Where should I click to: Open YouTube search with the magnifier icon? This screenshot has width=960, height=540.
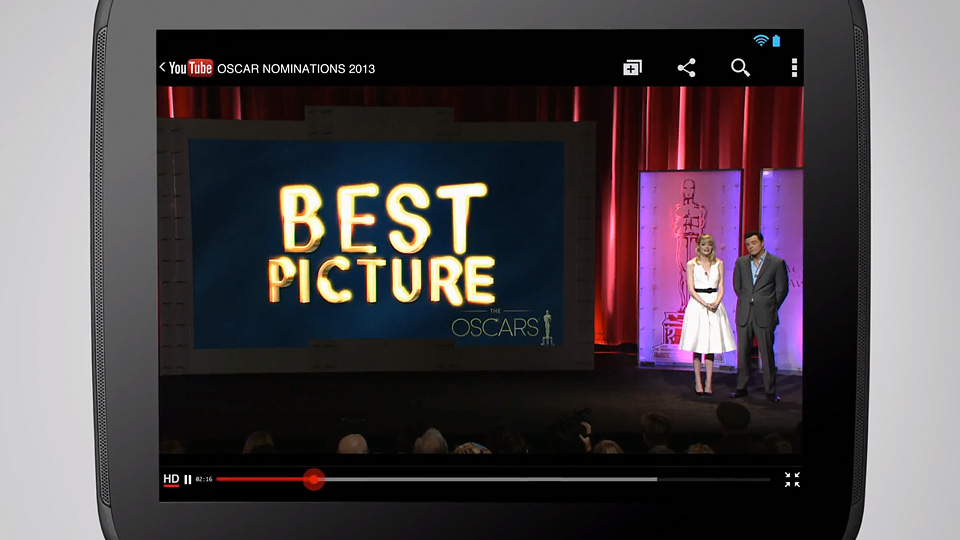tap(740, 68)
